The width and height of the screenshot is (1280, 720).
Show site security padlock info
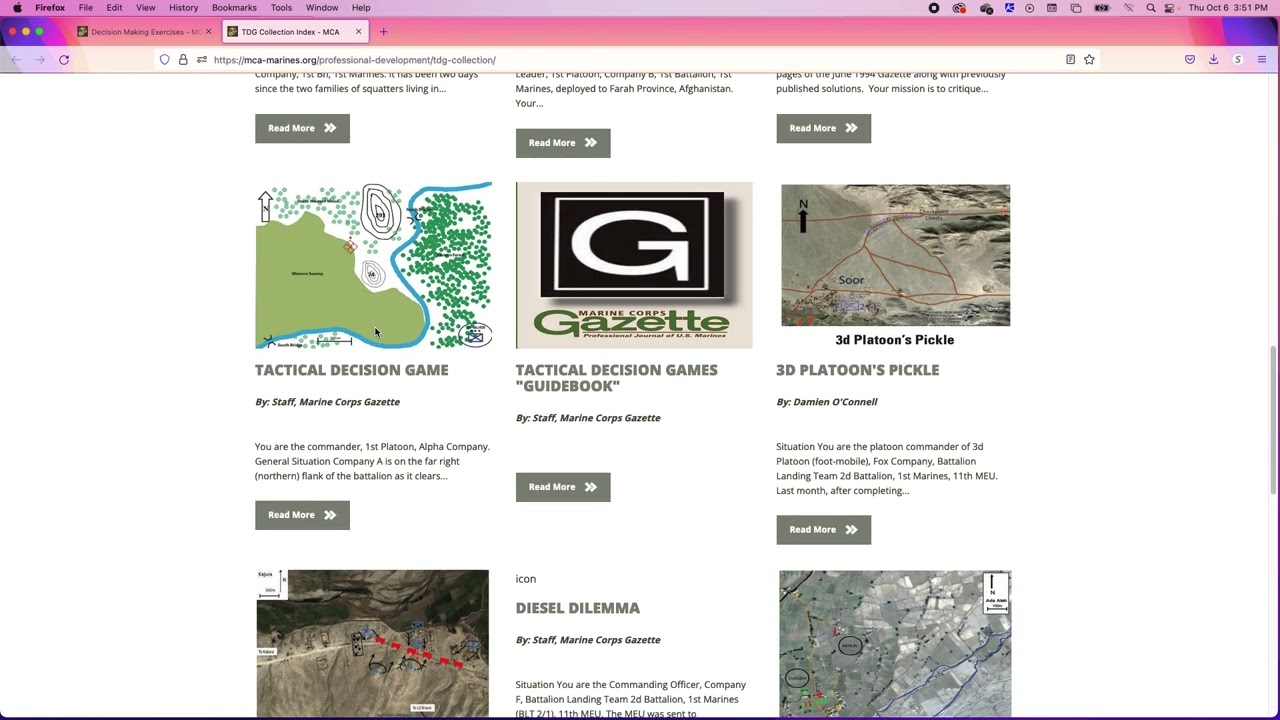(x=183, y=60)
